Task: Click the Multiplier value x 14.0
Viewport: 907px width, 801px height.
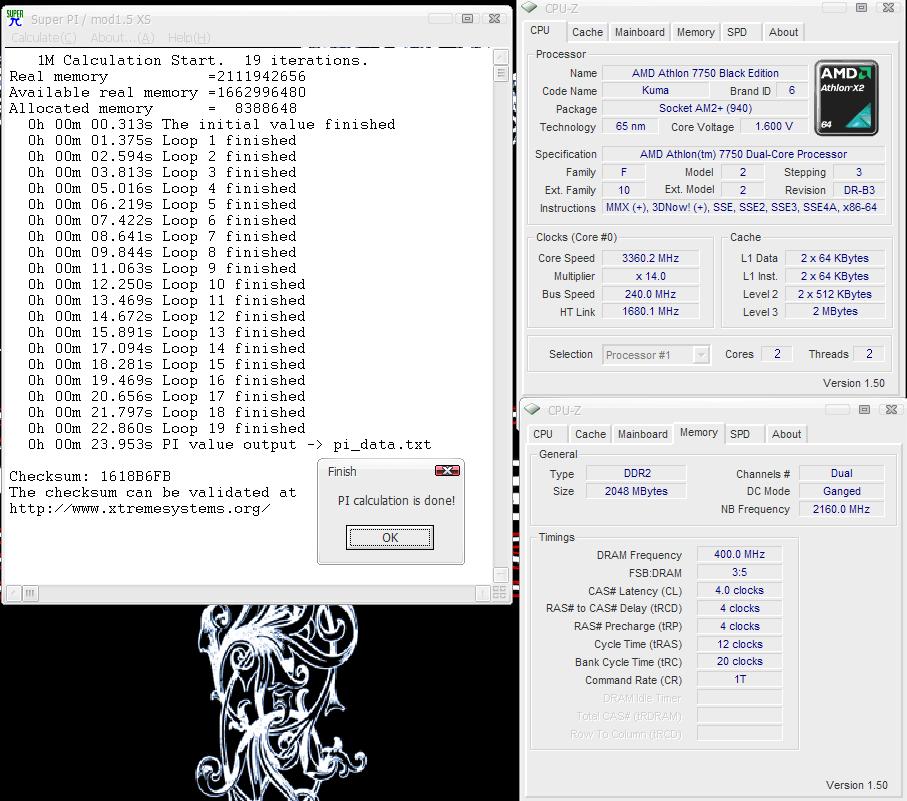Action: click(651, 276)
